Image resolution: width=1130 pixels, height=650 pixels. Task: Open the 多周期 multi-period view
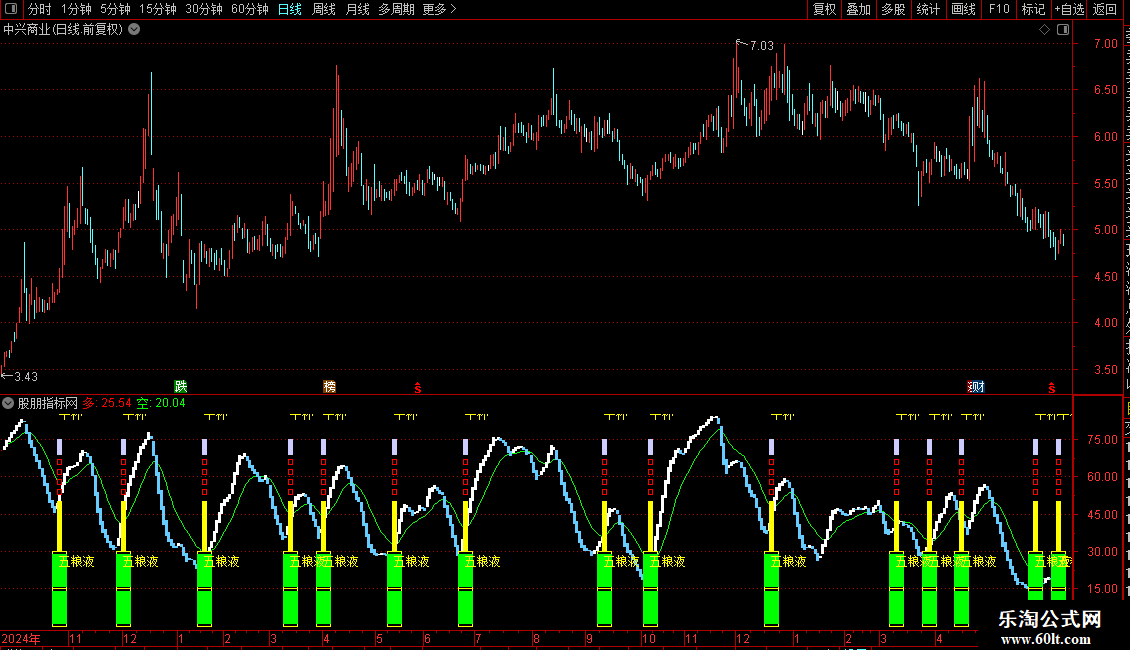pyautogui.click(x=396, y=9)
